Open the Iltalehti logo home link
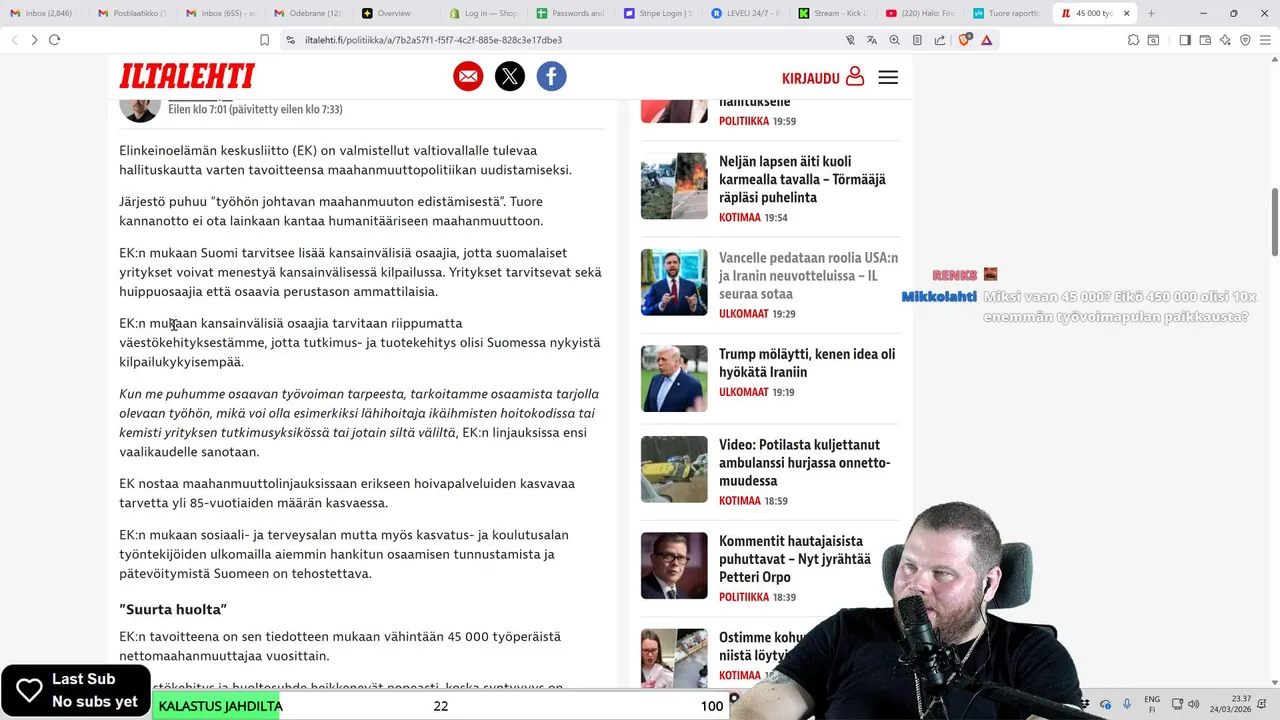Screen dimensions: 1280x720 point(187,76)
